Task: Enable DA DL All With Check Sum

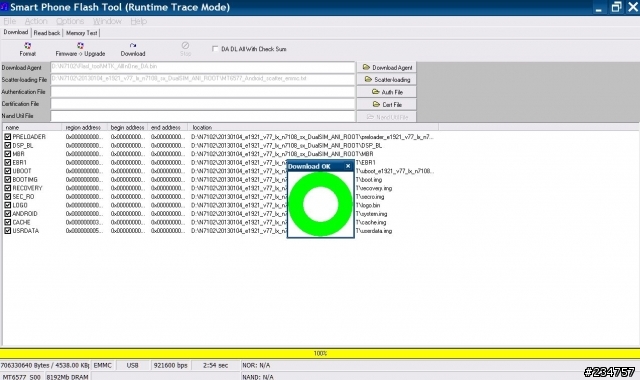Action: click(x=215, y=49)
